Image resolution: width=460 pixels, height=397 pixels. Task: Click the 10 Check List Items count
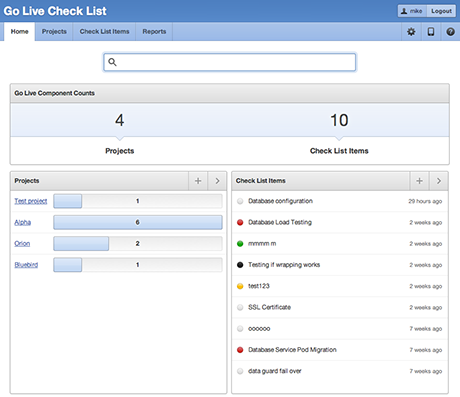339,120
